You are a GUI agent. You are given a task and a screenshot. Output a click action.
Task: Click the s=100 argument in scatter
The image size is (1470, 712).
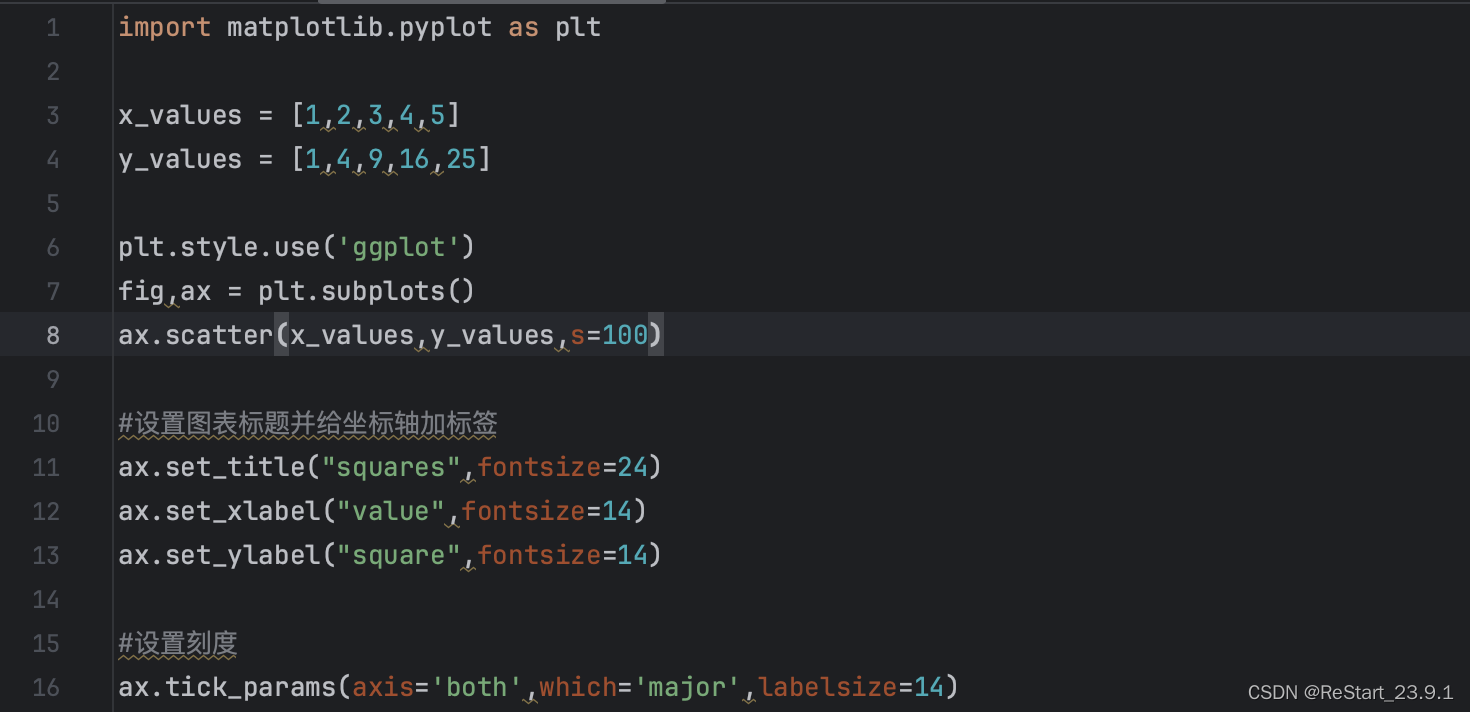pyautogui.click(x=609, y=335)
